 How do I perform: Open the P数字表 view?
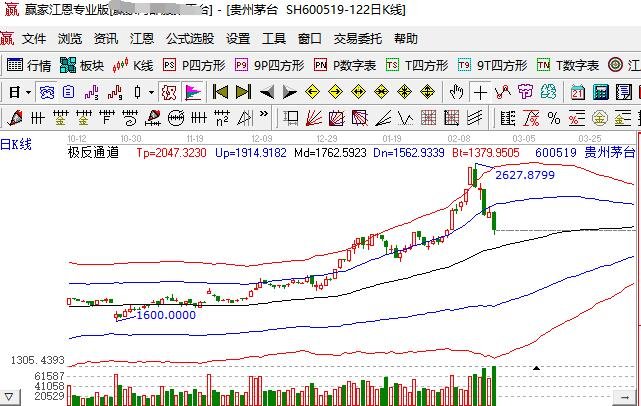tap(345, 65)
